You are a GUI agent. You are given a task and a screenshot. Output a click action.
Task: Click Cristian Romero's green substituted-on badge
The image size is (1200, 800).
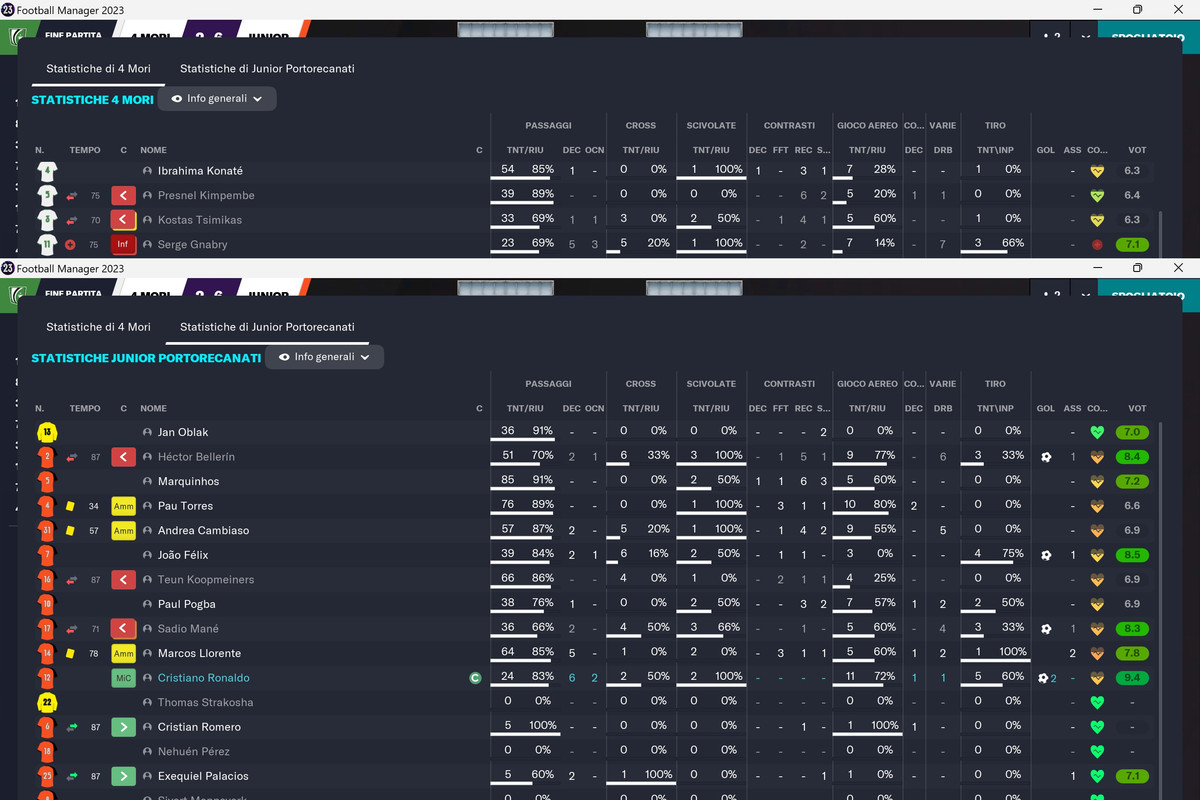pos(123,727)
